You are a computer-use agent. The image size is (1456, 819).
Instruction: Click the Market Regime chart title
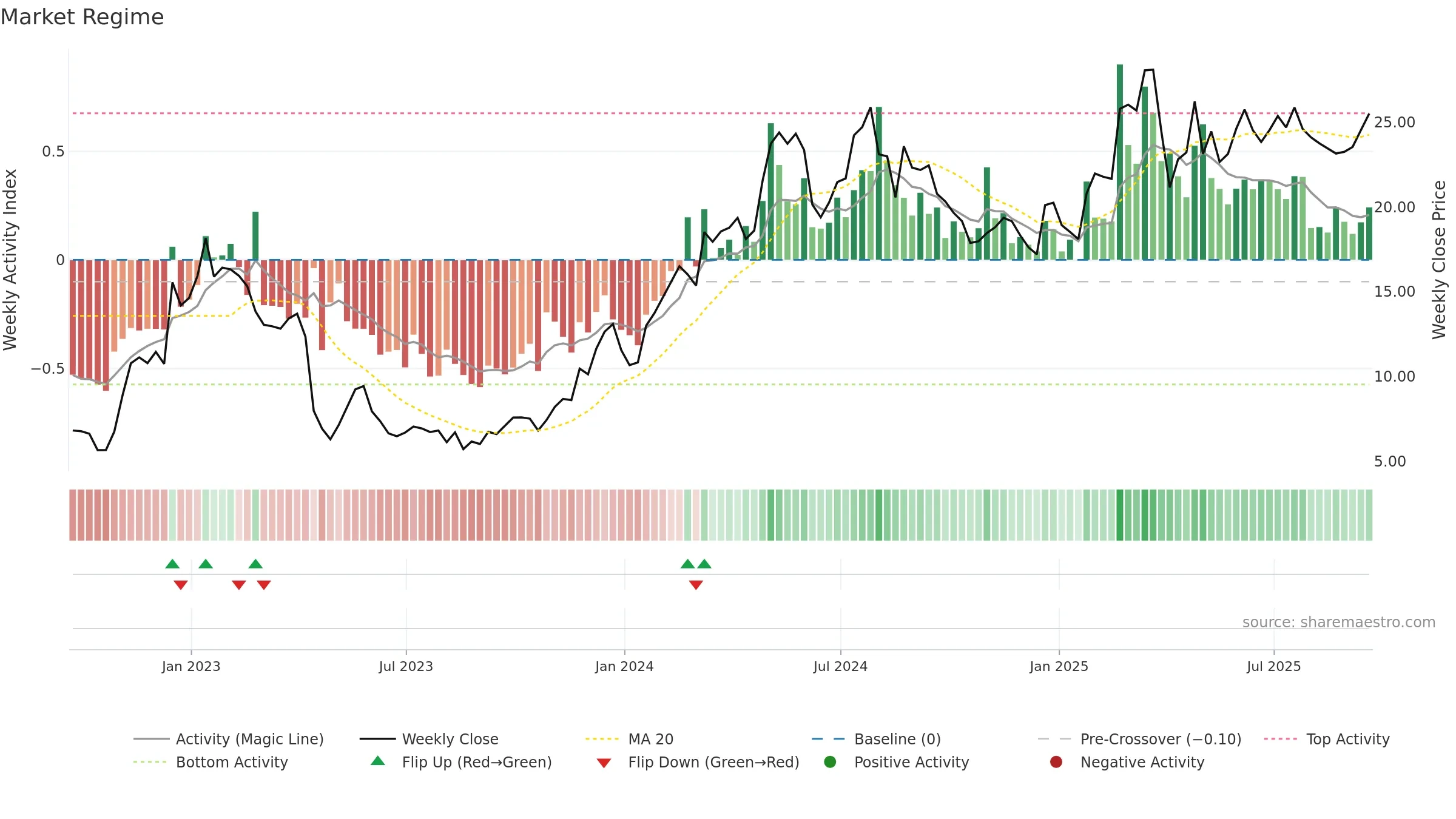point(82,17)
